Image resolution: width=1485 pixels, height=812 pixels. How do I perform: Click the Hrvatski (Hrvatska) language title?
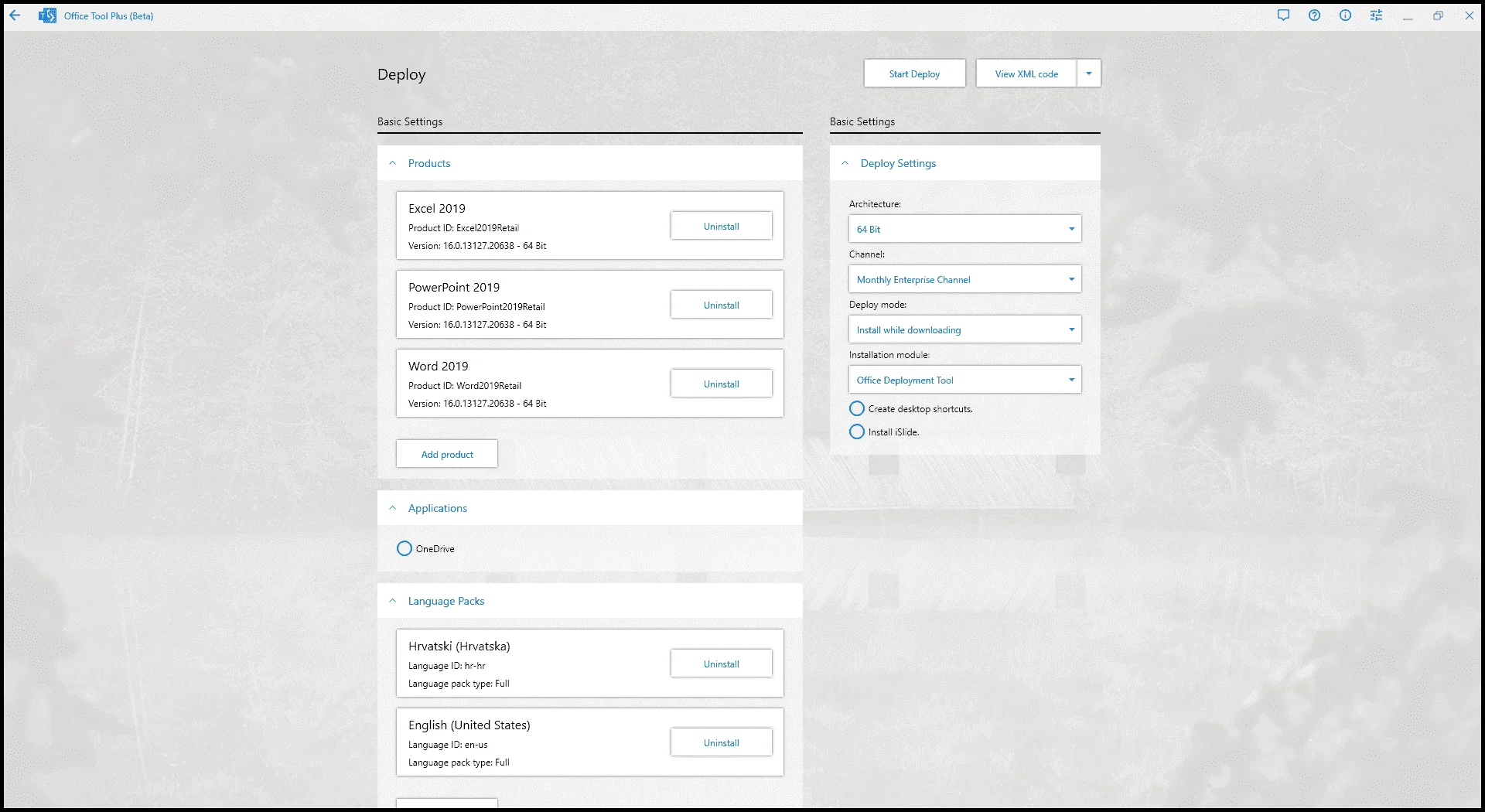pos(459,646)
